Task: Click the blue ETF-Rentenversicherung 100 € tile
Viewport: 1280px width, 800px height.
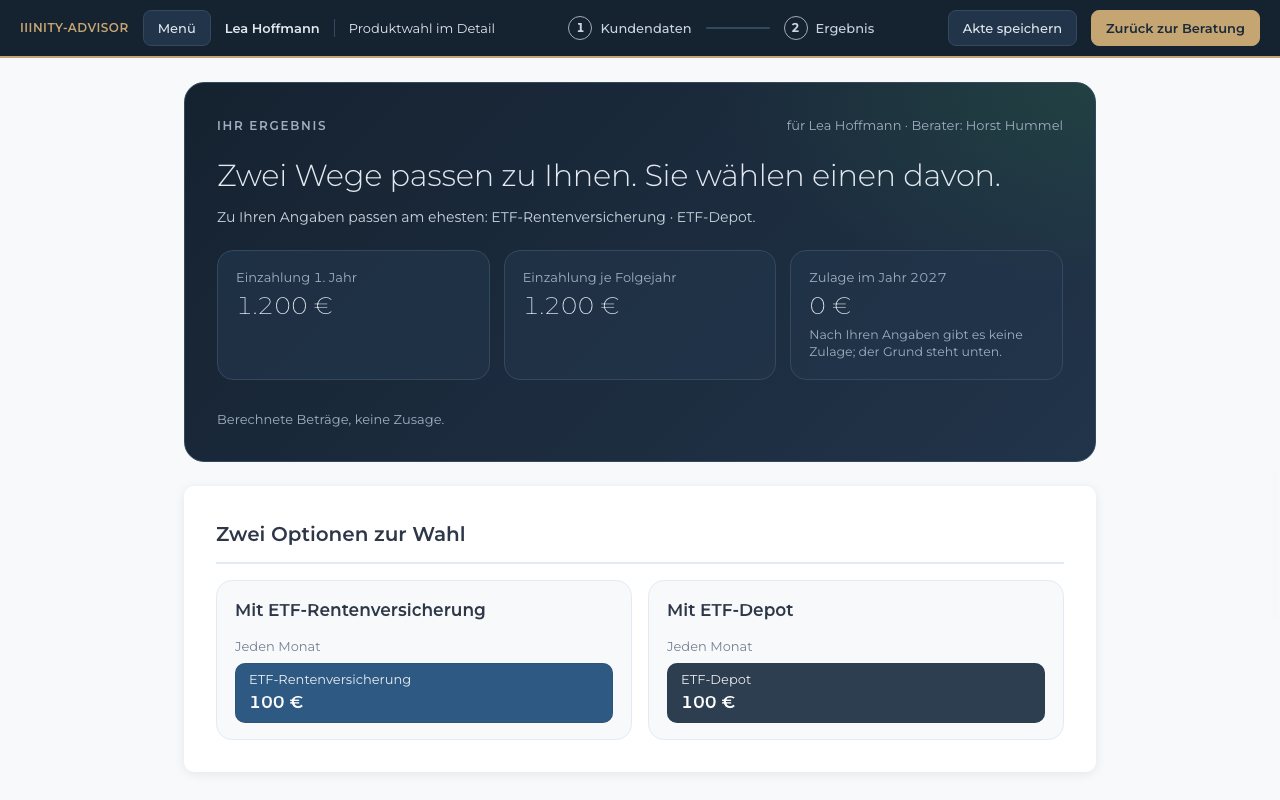Action: click(424, 692)
